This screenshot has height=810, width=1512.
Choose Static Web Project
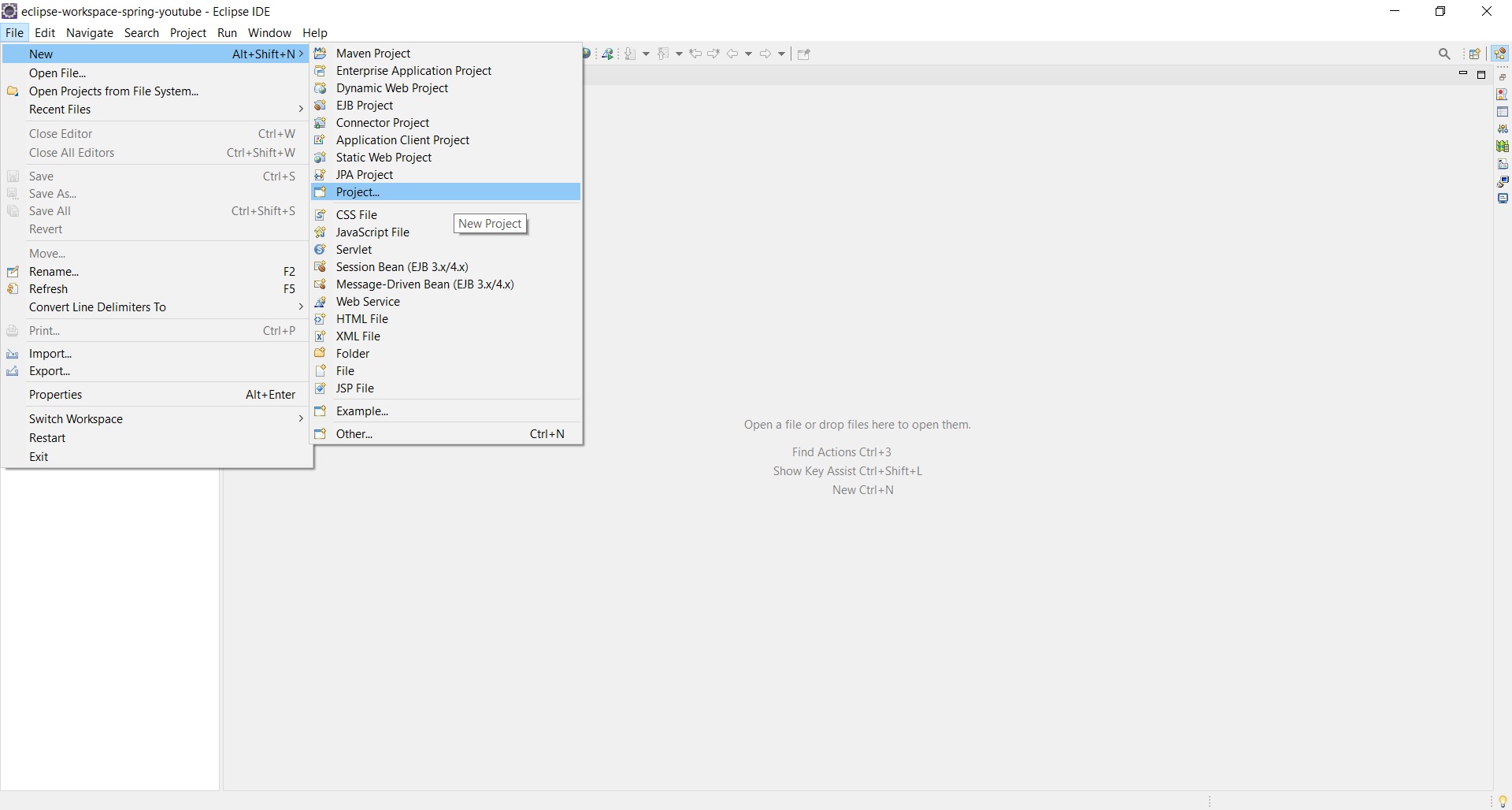pyautogui.click(x=446, y=157)
